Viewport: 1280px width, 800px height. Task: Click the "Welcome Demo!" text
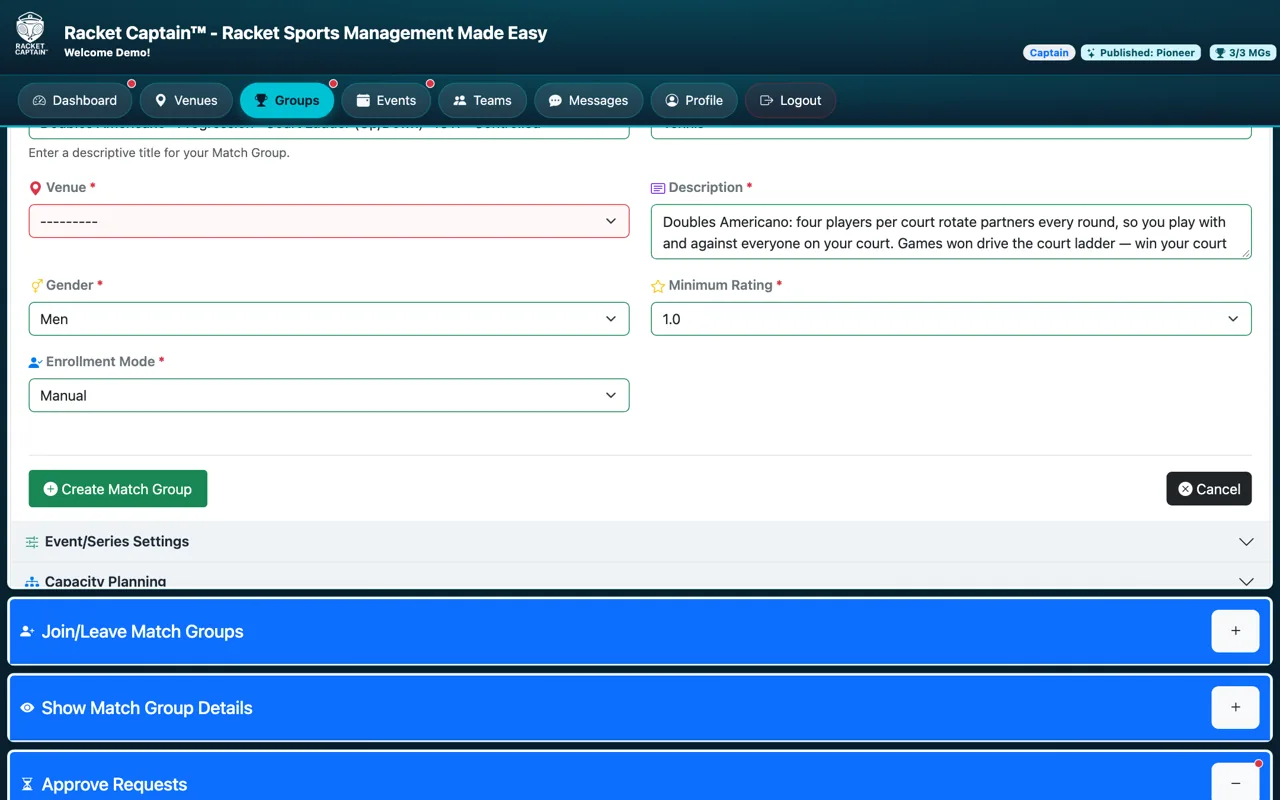pos(107,53)
